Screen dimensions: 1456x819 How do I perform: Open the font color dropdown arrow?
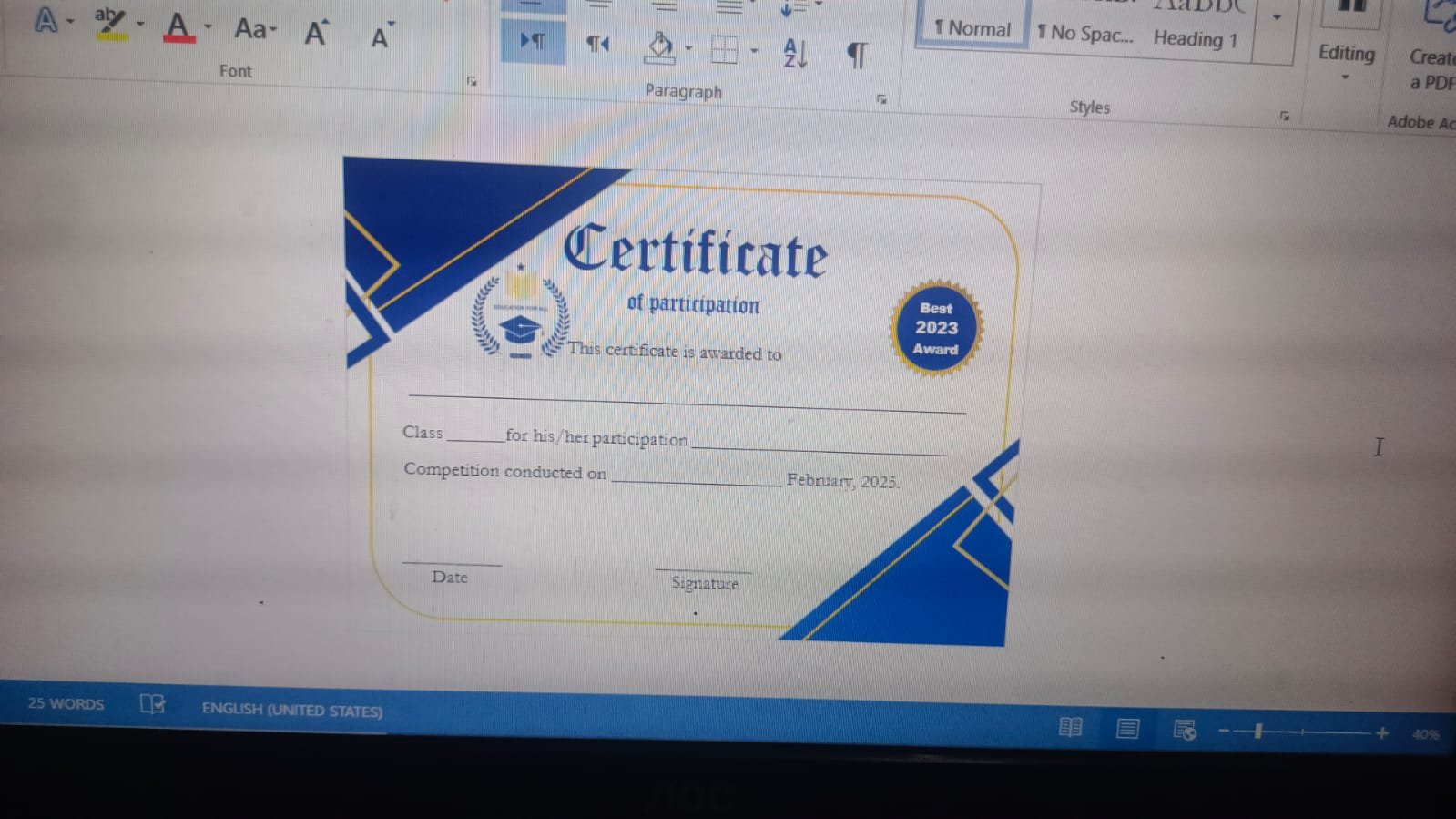[x=209, y=26]
